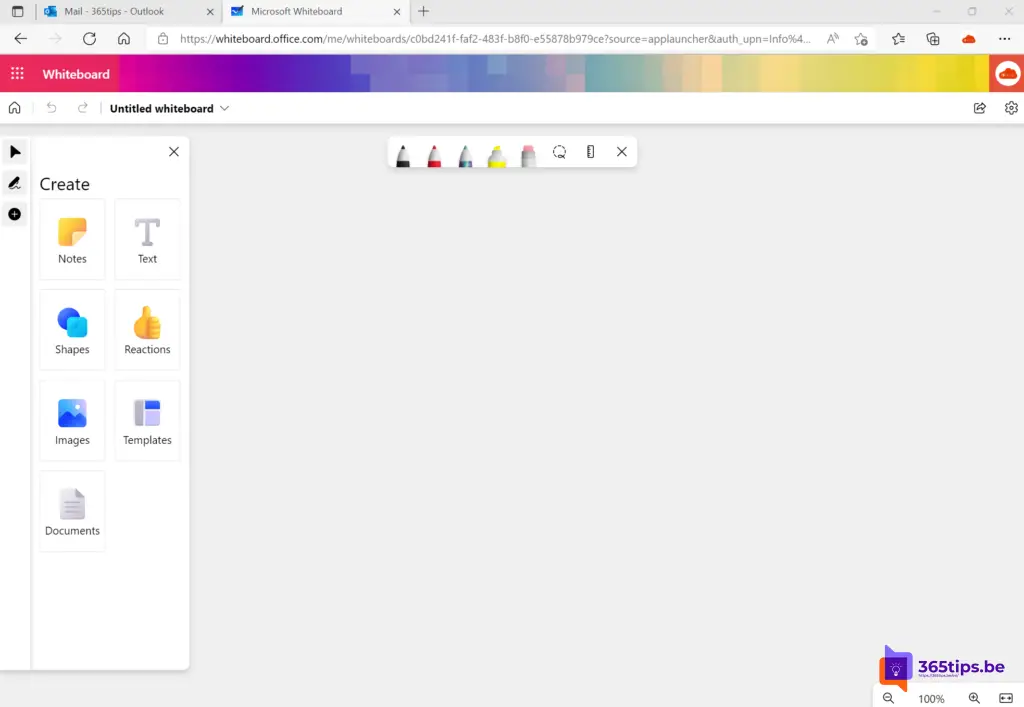Expand the Untitled whiteboard name dropdown
The height and width of the screenshot is (707, 1024).
tap(225, 108)
